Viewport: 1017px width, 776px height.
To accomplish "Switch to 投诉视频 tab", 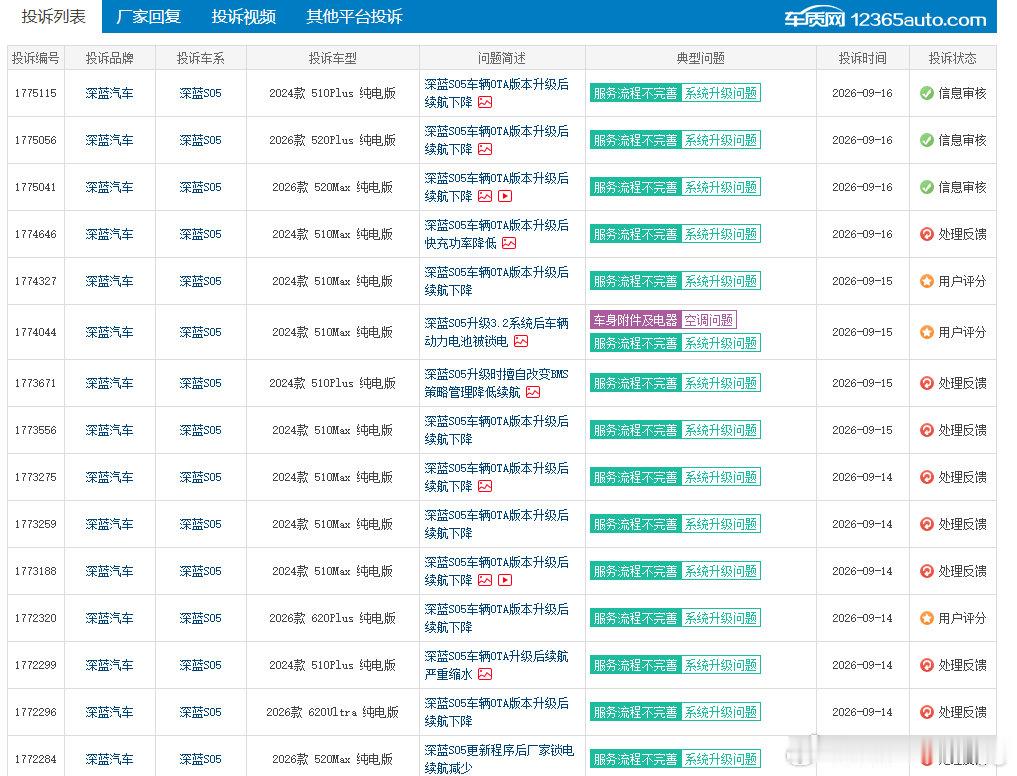I will coord(243,16).
